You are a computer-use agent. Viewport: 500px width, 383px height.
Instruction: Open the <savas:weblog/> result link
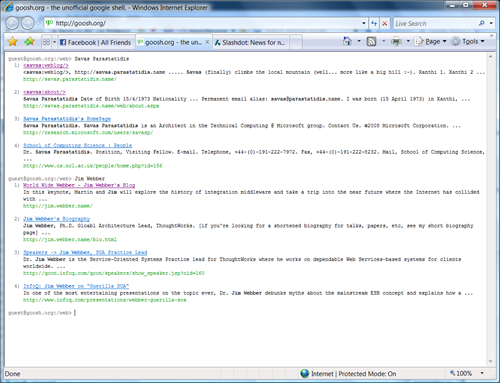tap(46, 65)
